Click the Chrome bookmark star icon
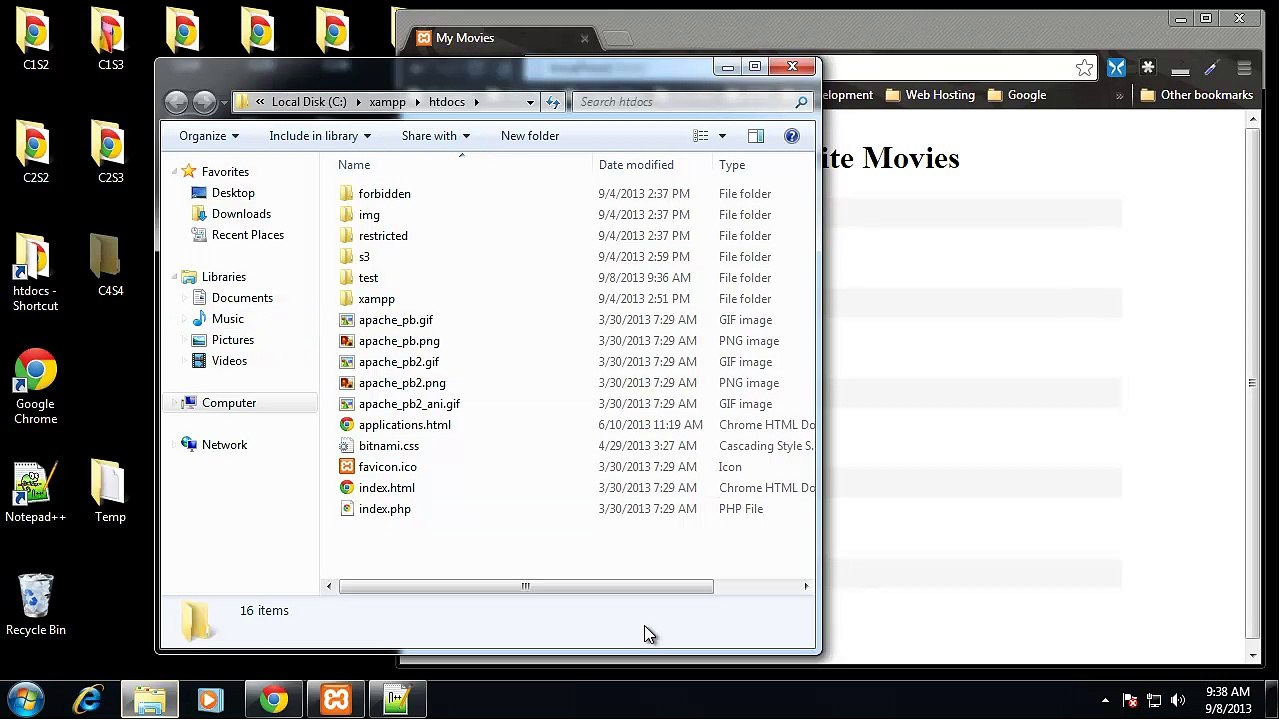1280x720 pixels. 1084,68
